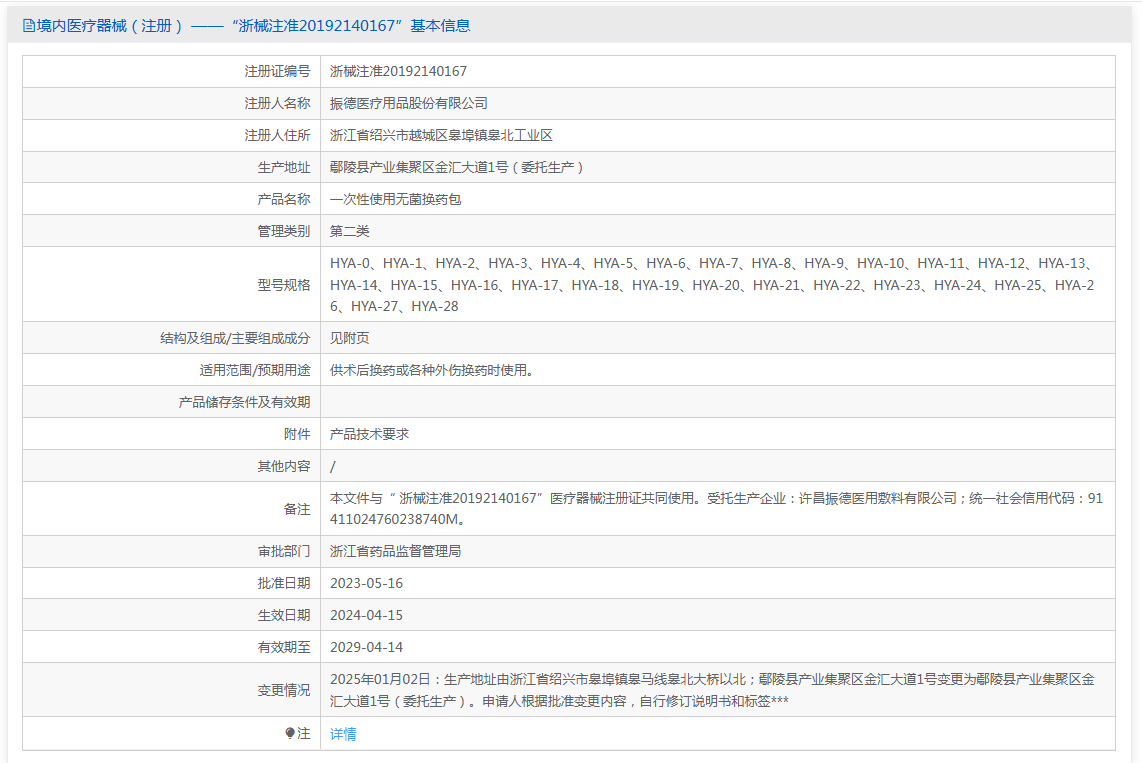The height and width of the screenshot is (763, 1142).
Task: Click the document icon before the 境内医疗器械 heading
Action: coord(28,26)
